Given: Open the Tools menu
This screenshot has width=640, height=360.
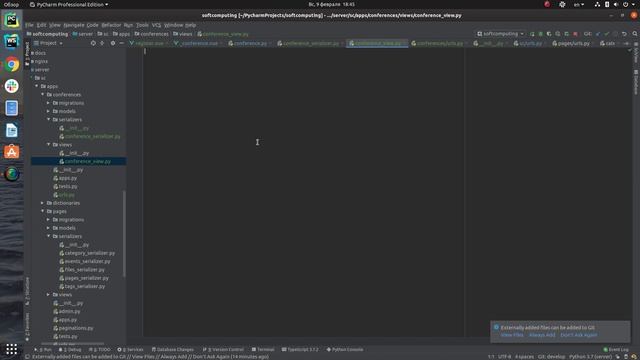Looking at the screenshot, I should point(142,25).
